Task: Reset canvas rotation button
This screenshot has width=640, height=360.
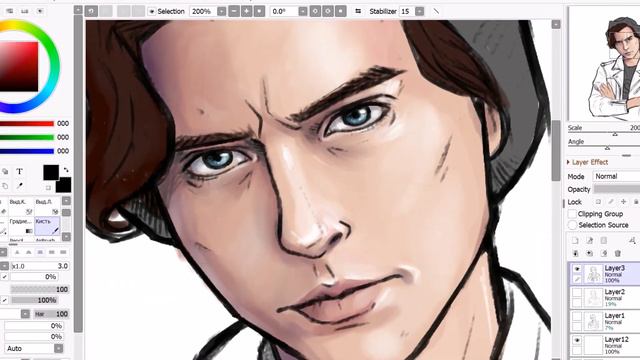Action: [x=340, y=11]
